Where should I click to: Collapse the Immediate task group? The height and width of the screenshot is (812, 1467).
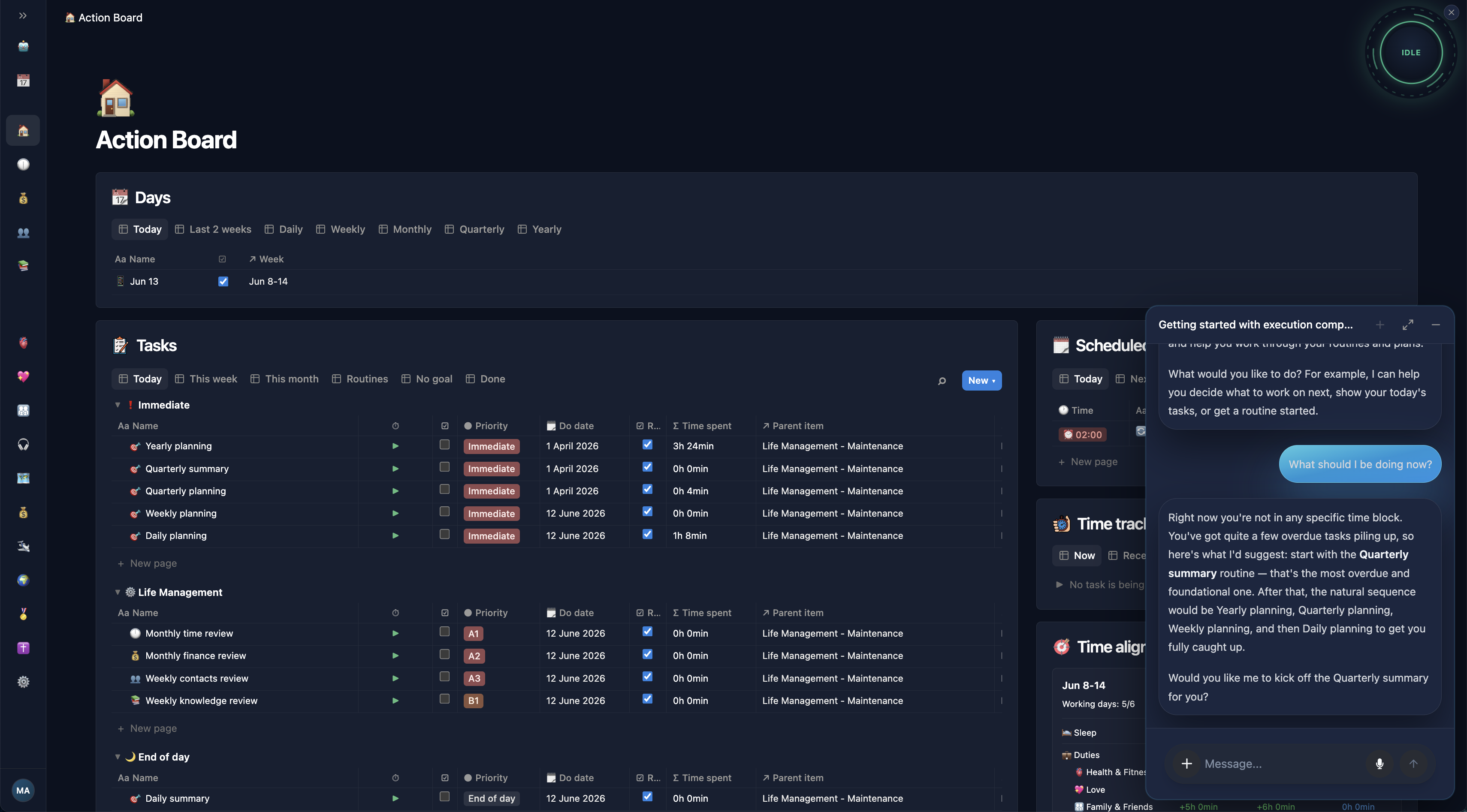[x=117, y=405]
